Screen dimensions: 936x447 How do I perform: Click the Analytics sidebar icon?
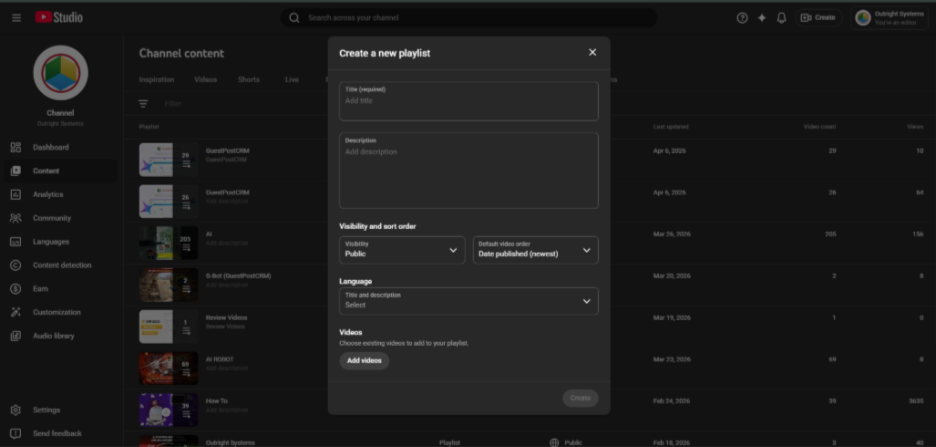click(x=16, y=195)
